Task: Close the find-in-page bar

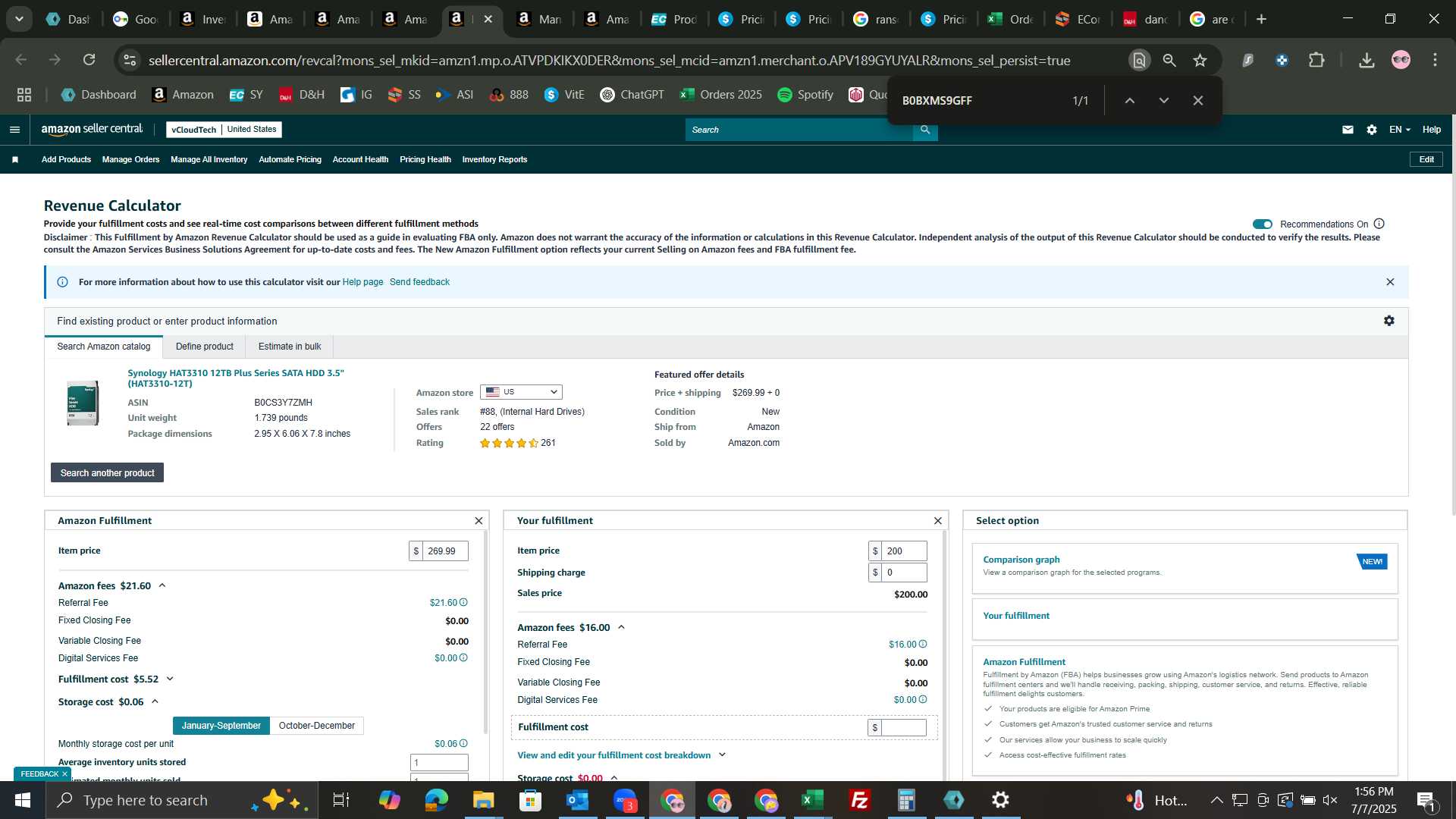Action: click(x=1198, y=101)
